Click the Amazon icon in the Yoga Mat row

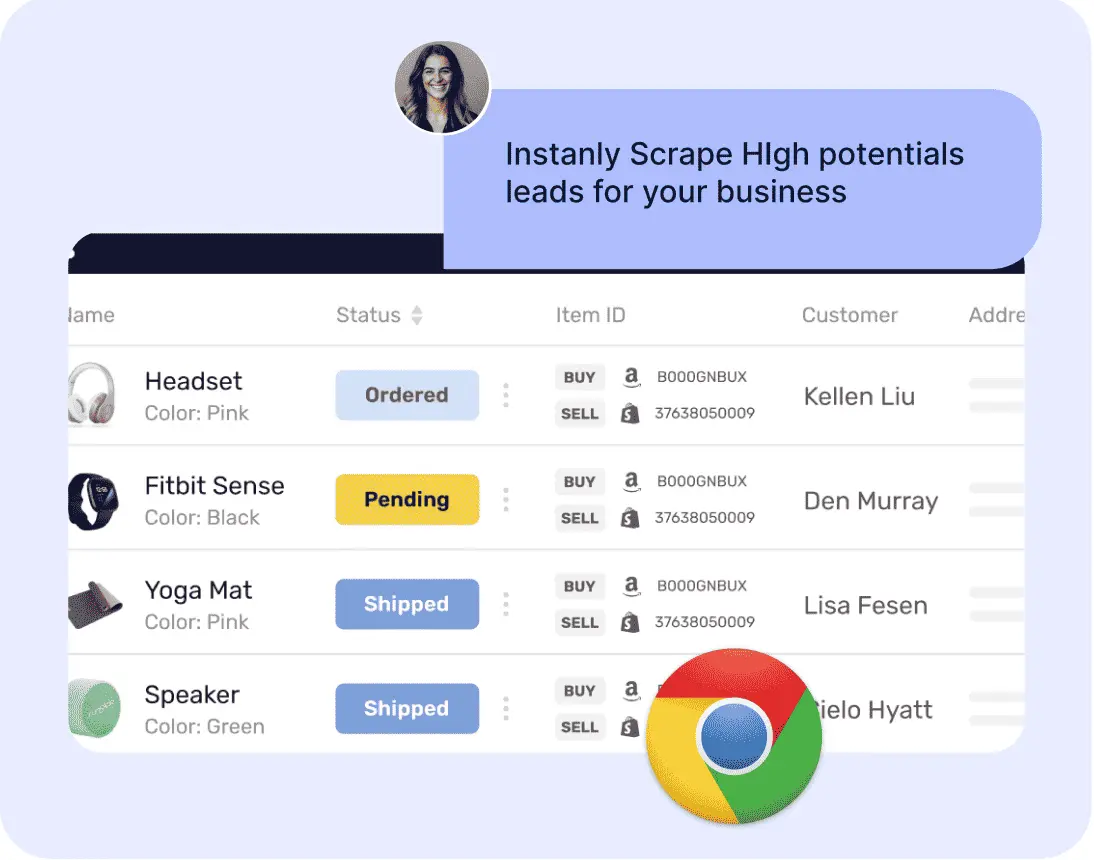[x=631, y=587]
